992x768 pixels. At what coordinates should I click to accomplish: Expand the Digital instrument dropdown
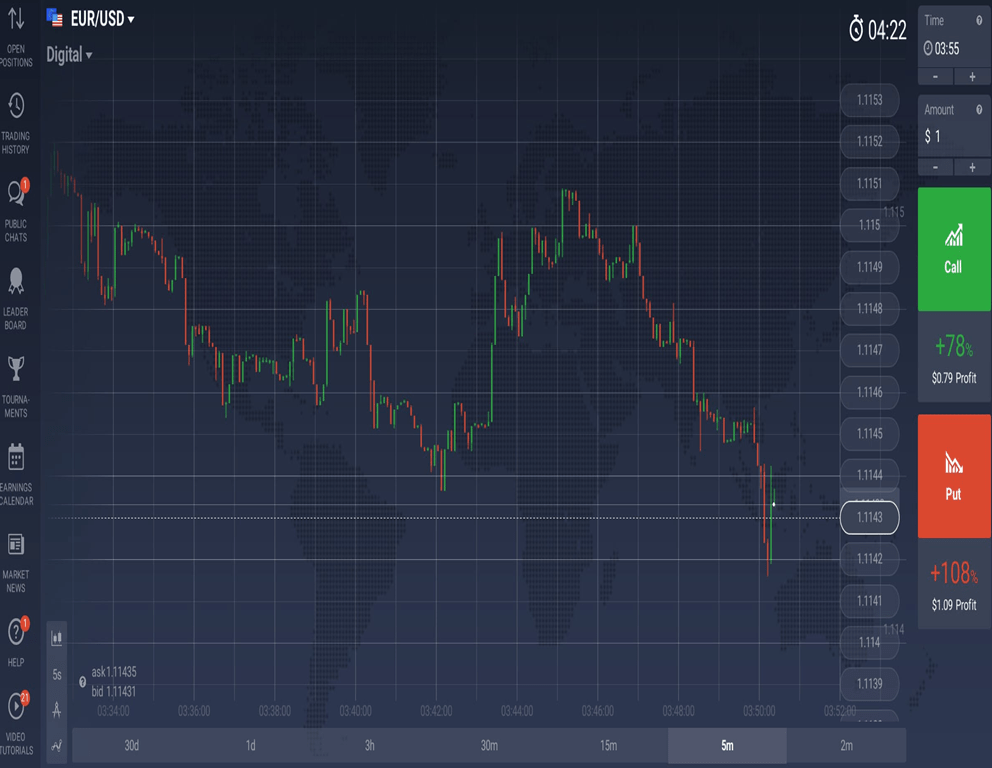point(68,55)
